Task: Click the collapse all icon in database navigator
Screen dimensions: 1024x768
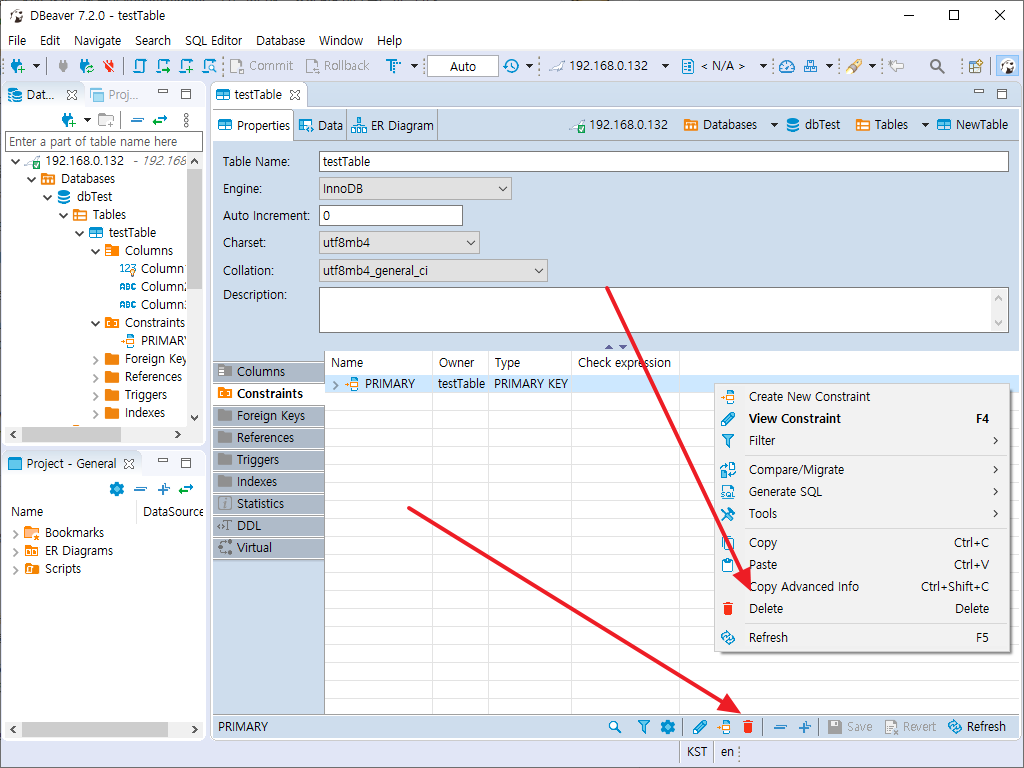Action: coord(137,120)
